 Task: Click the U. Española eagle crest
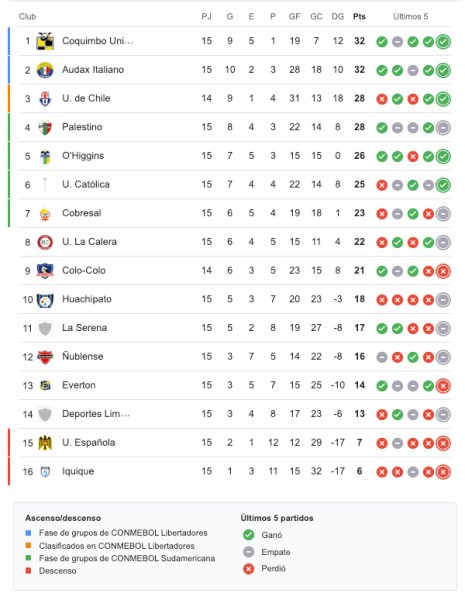click(45, 443)
